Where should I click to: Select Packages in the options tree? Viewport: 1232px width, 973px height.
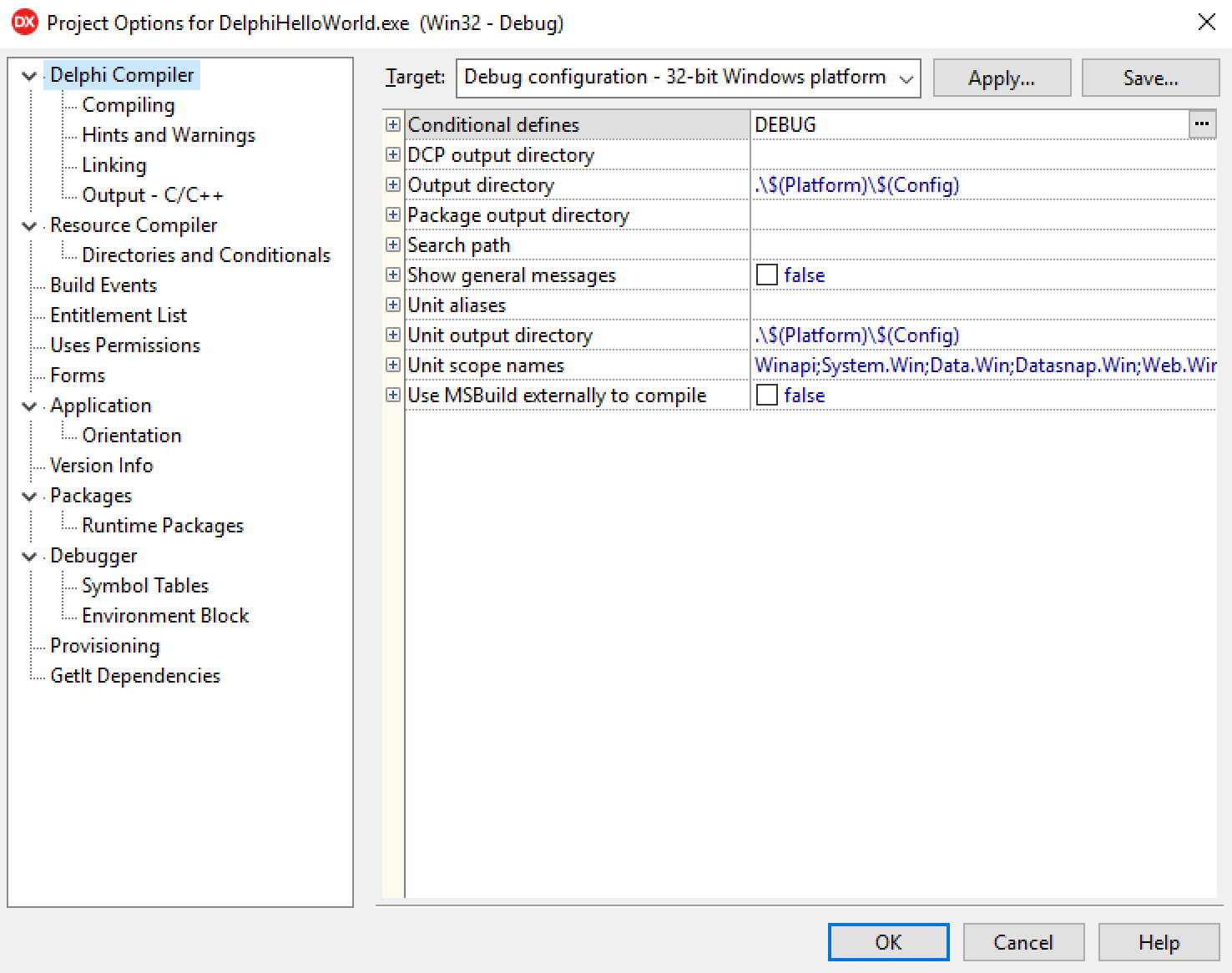(x=91, y=496)
